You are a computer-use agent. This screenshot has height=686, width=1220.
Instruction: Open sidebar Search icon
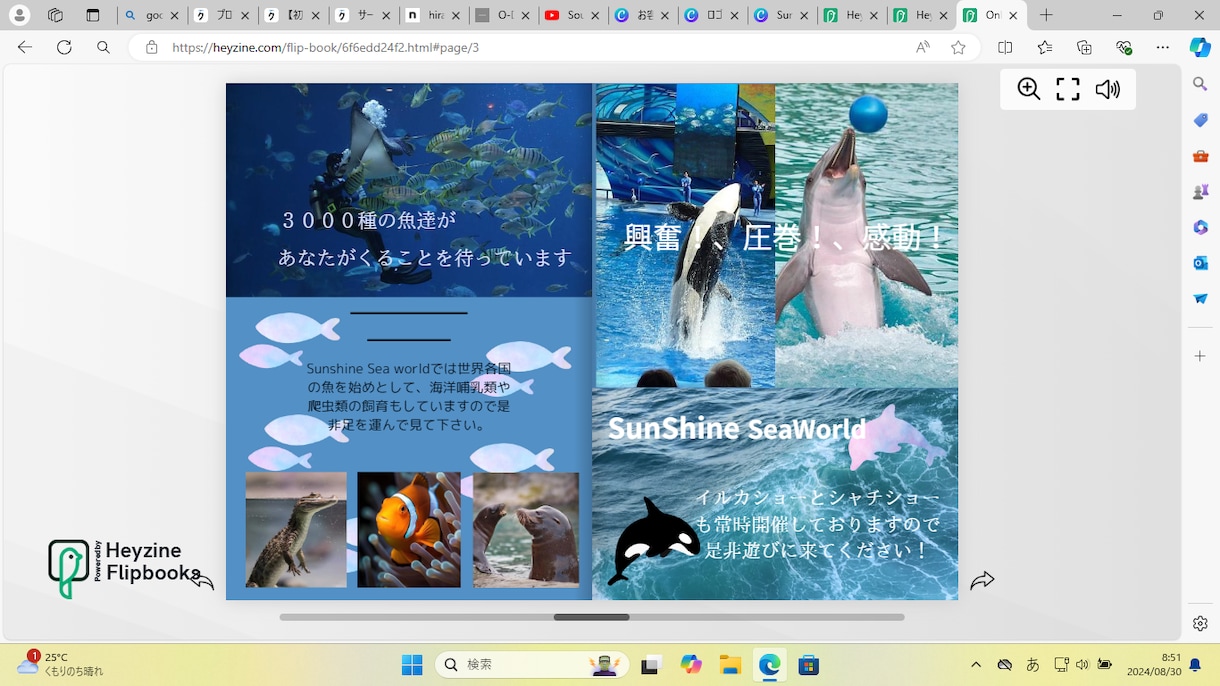(1200, 86)
